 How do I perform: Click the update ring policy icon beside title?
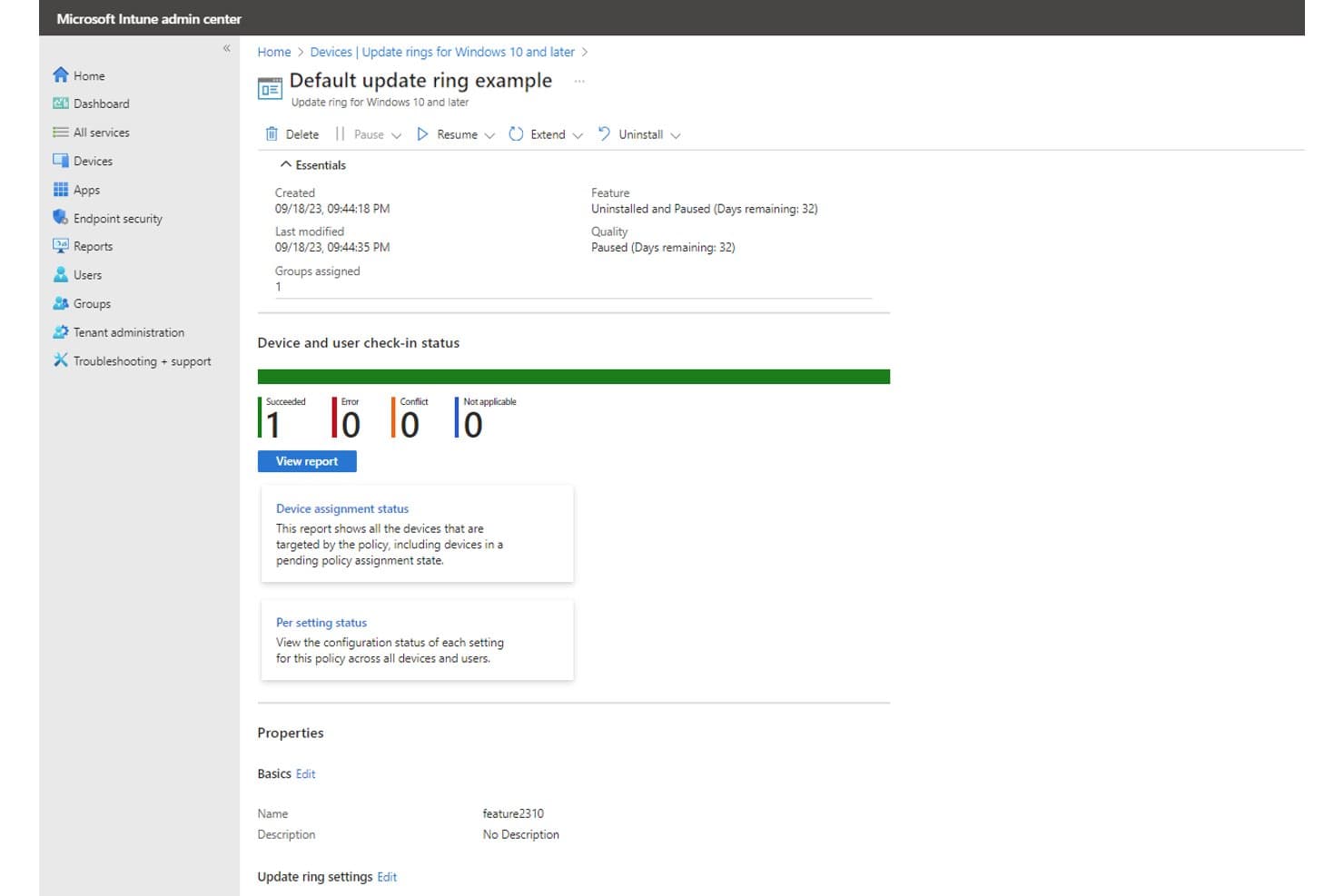pyautogui.click(x=270, y=89)
